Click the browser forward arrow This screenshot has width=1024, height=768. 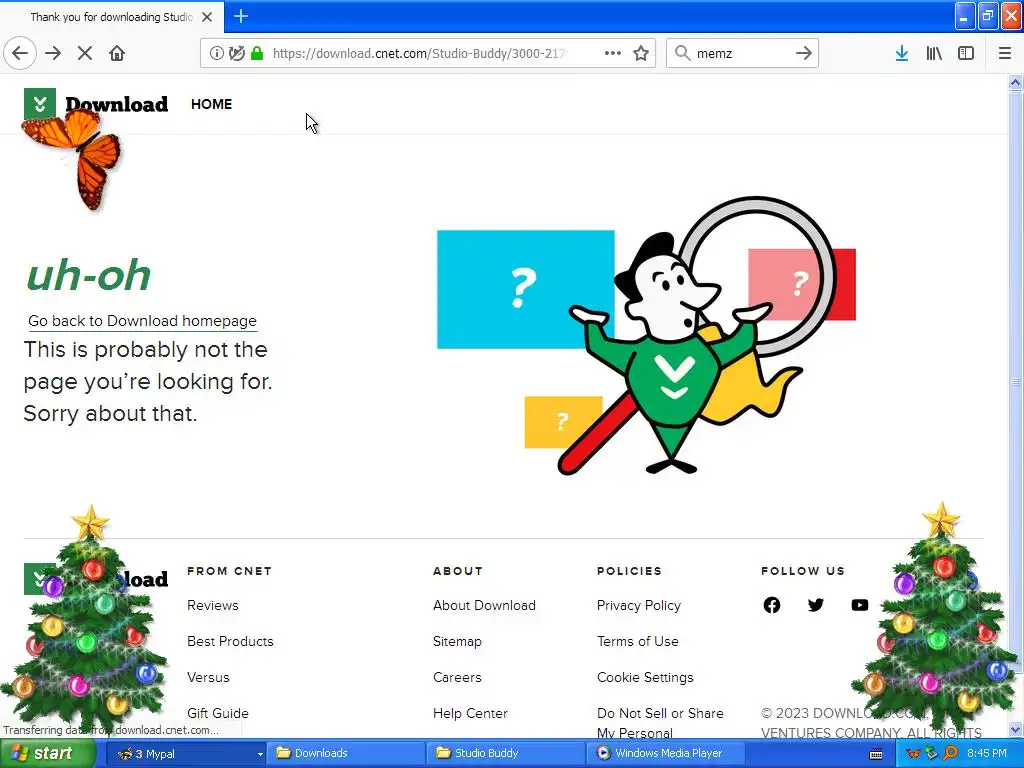53,53
